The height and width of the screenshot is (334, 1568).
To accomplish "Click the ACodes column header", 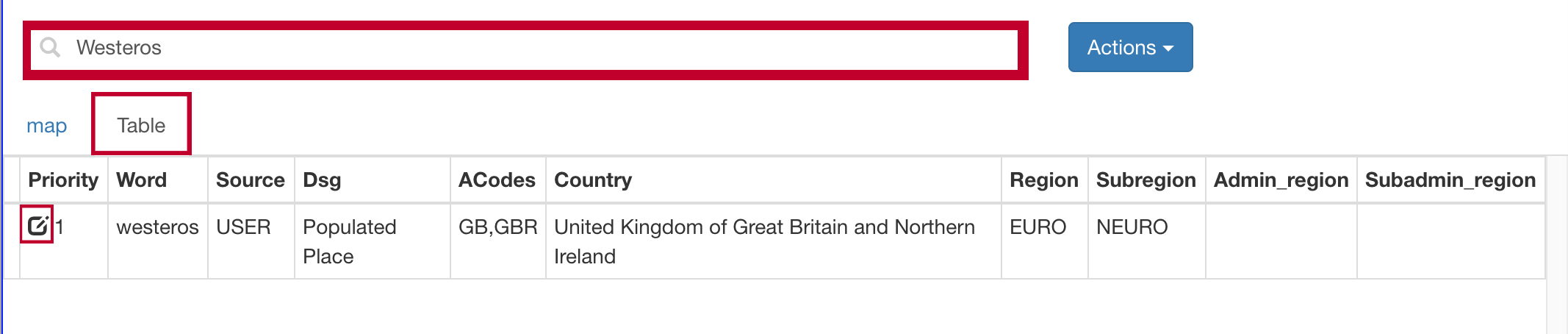I will tap(497, 180).
